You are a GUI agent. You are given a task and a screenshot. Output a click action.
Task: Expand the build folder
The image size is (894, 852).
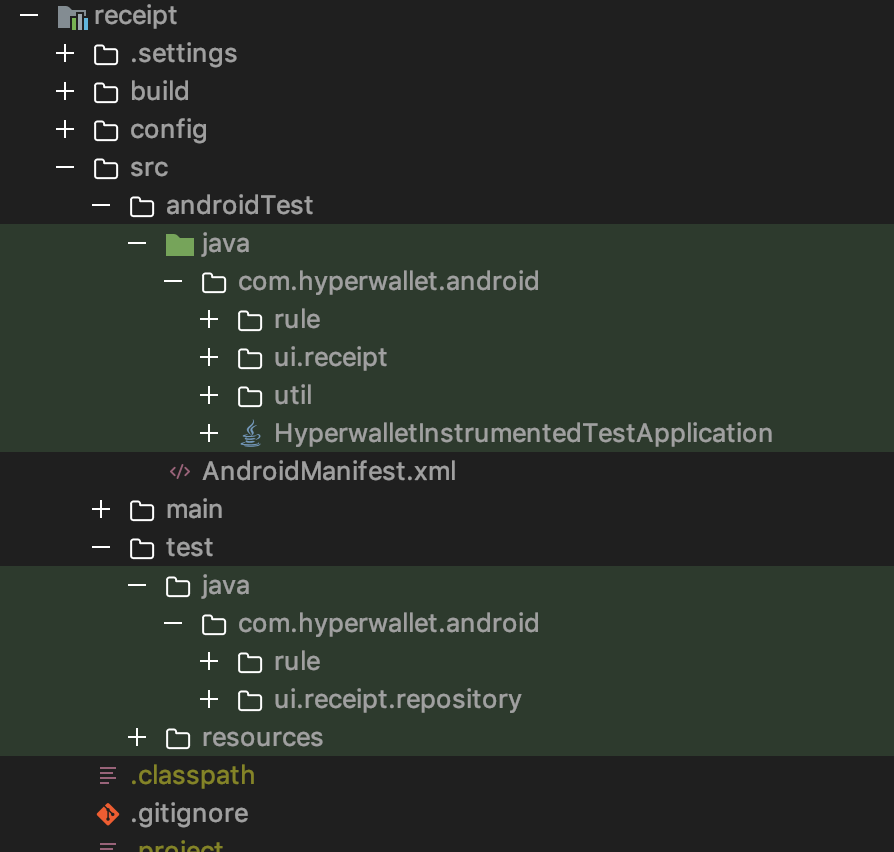point(64,91)
